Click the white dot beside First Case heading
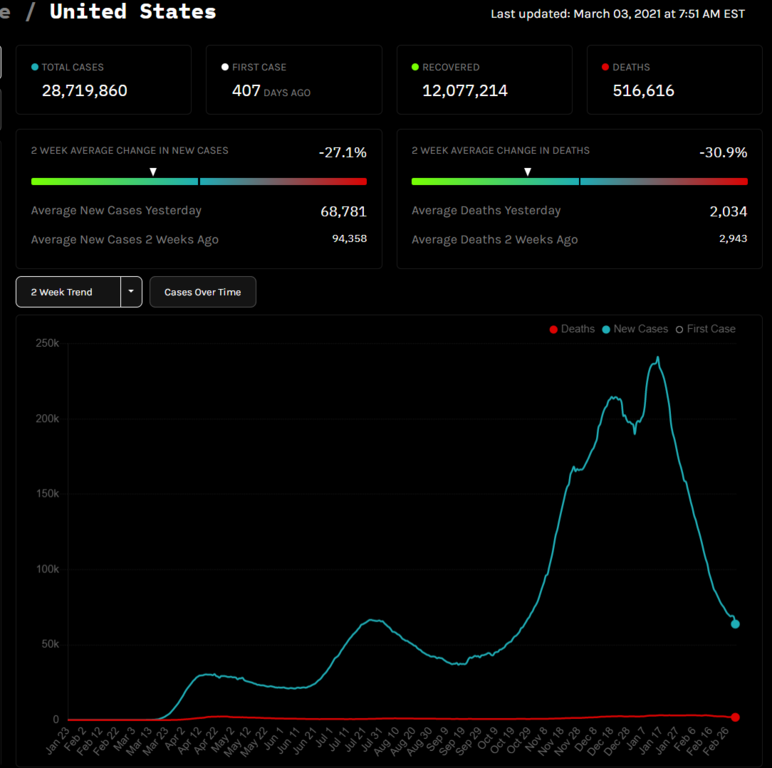This screenshot has width=772, height=768. (x=225, y=67)
